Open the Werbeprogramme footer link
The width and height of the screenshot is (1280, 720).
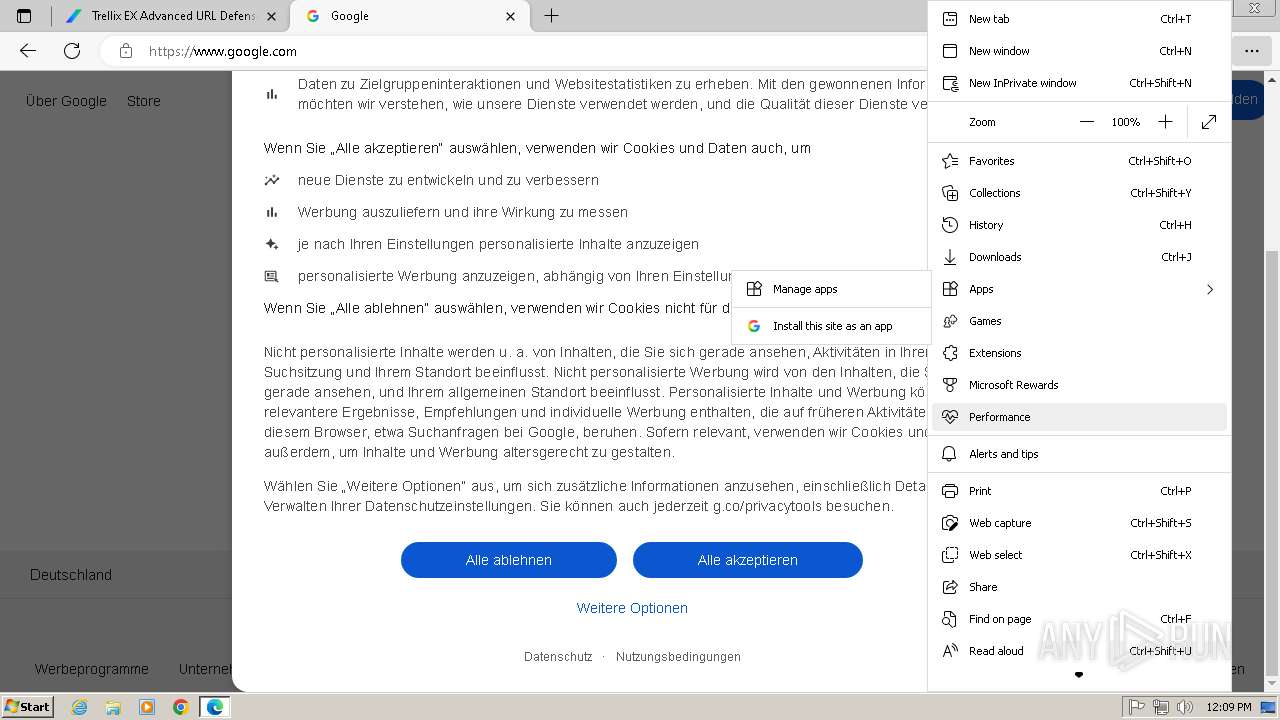(x=92, y=669)
